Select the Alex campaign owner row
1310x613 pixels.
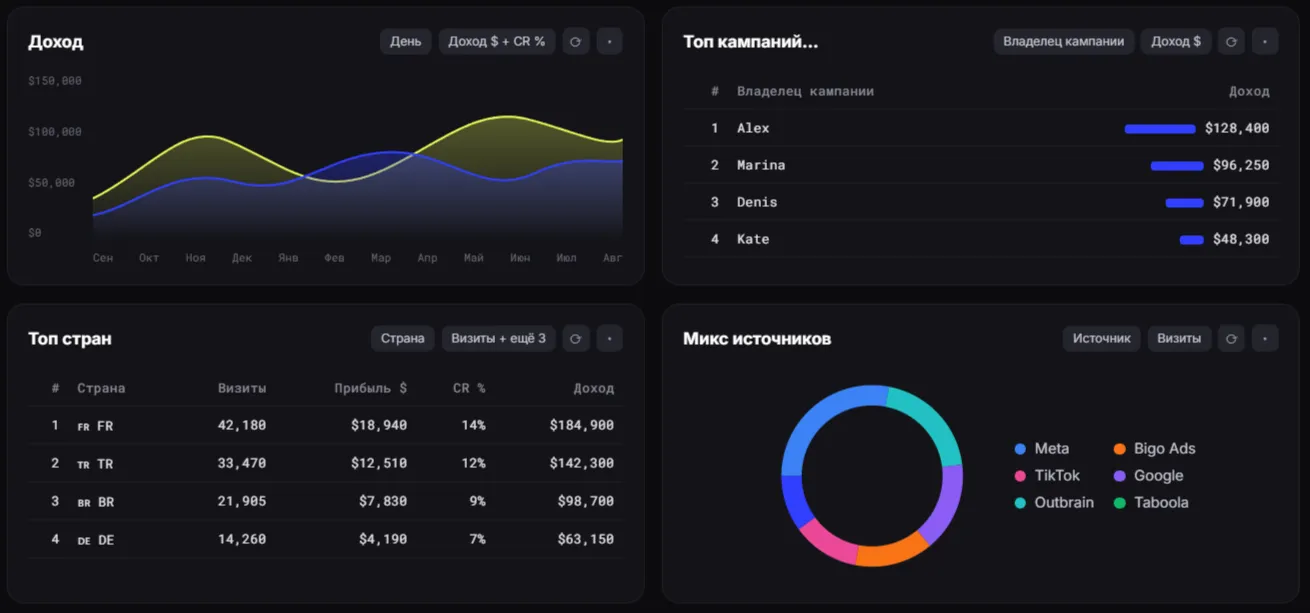click(980, 128)
